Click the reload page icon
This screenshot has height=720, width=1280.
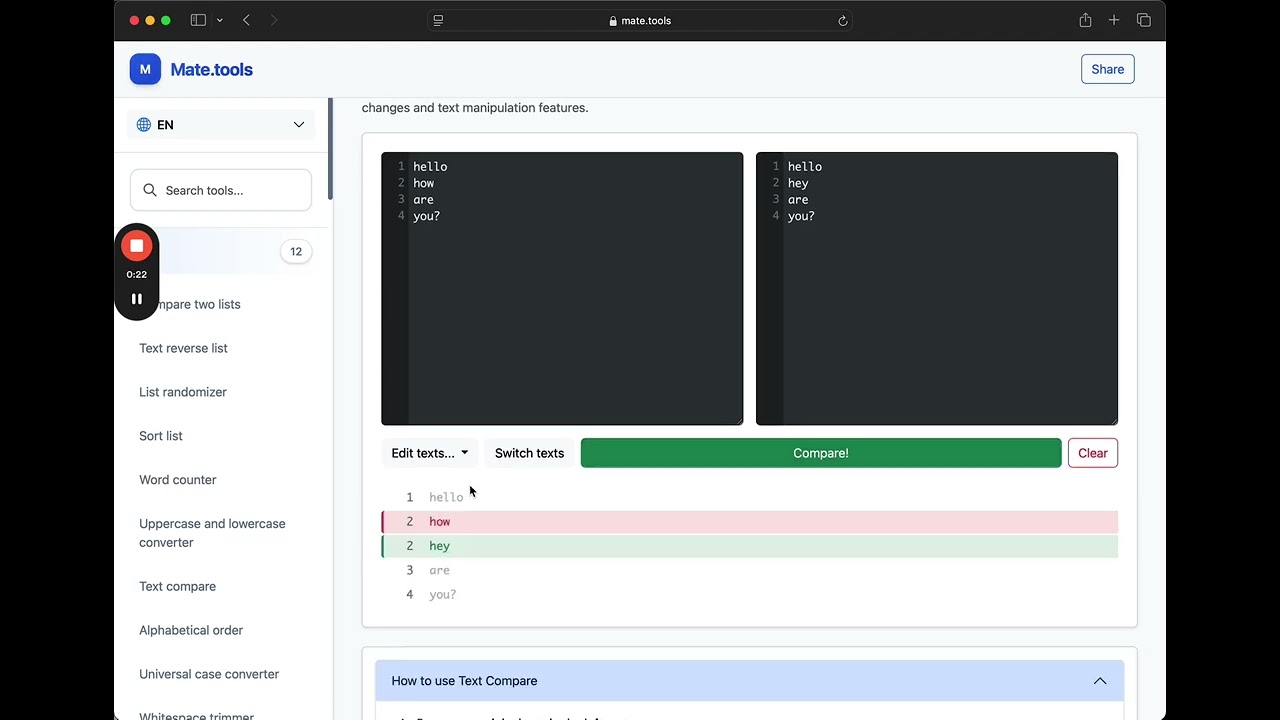(x=843, y=20)
